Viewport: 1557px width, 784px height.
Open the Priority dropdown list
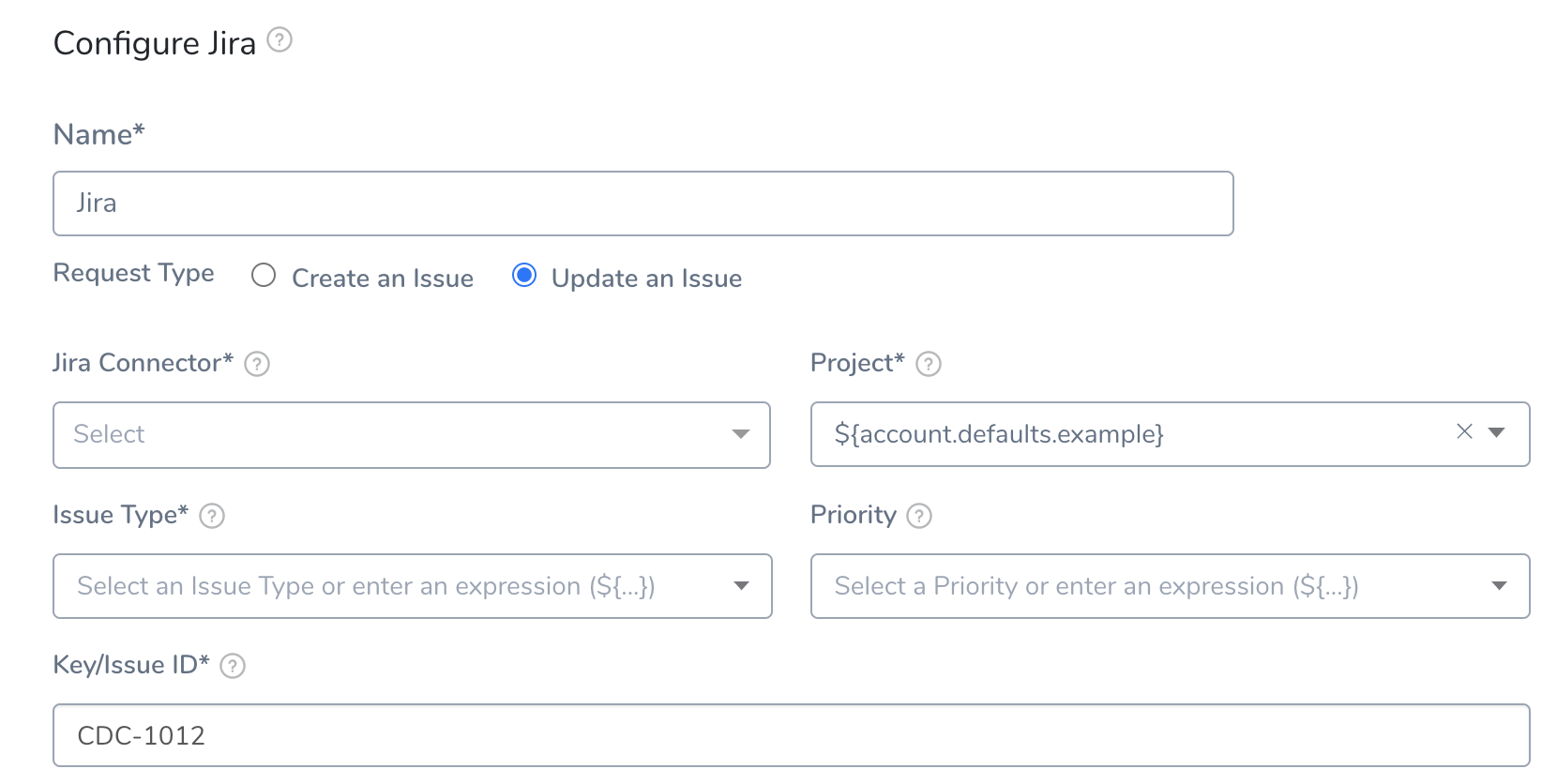pyautogui.click(x=1499, y=586)
